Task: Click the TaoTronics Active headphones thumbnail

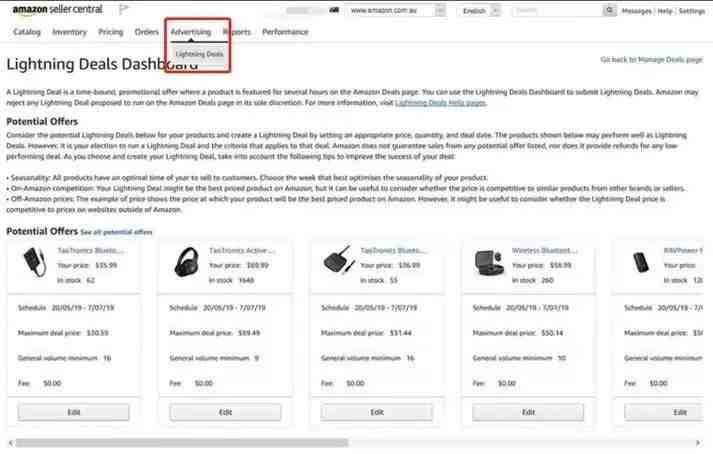Action: click(x=186, y=262)
